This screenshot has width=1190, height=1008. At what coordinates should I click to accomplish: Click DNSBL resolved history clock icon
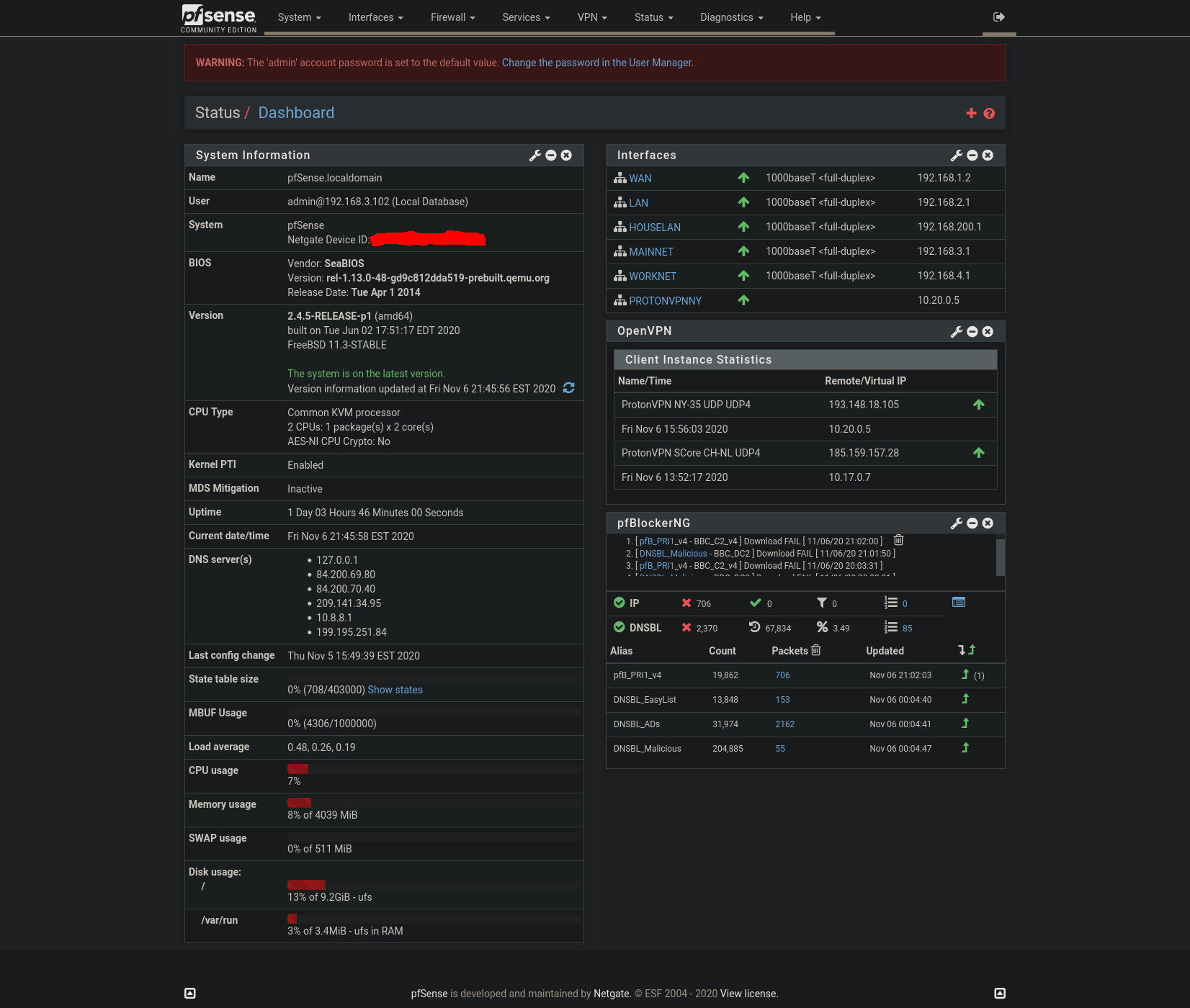point(755,627)
